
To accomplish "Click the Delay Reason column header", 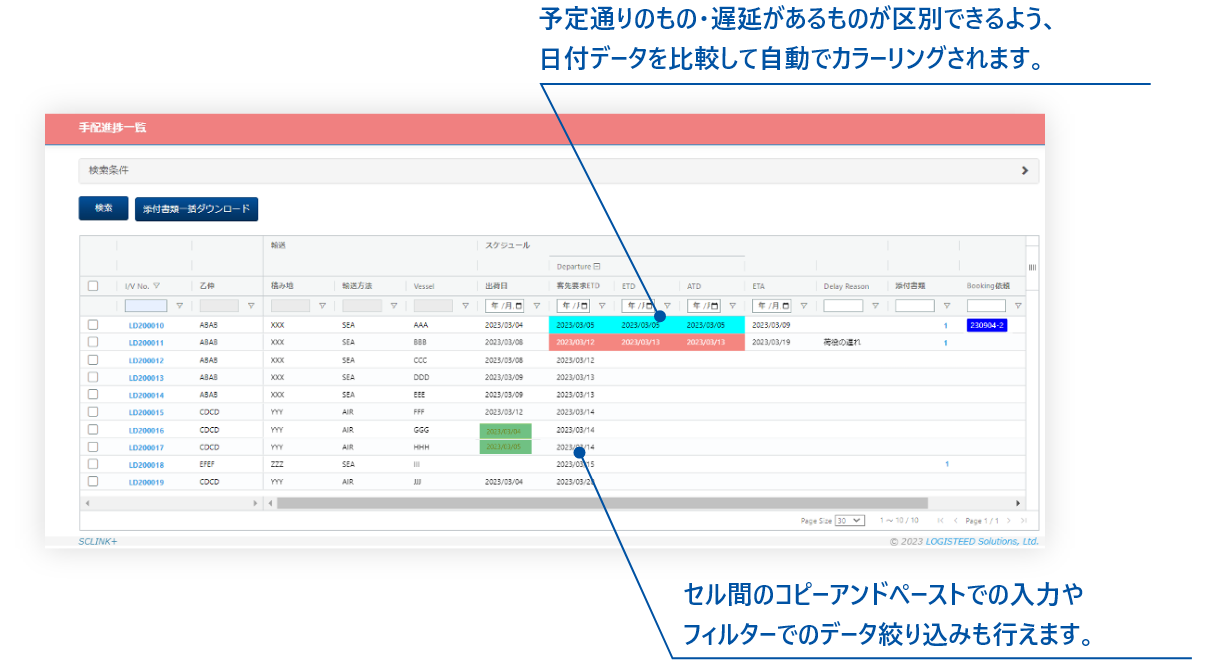I will 846,286.
